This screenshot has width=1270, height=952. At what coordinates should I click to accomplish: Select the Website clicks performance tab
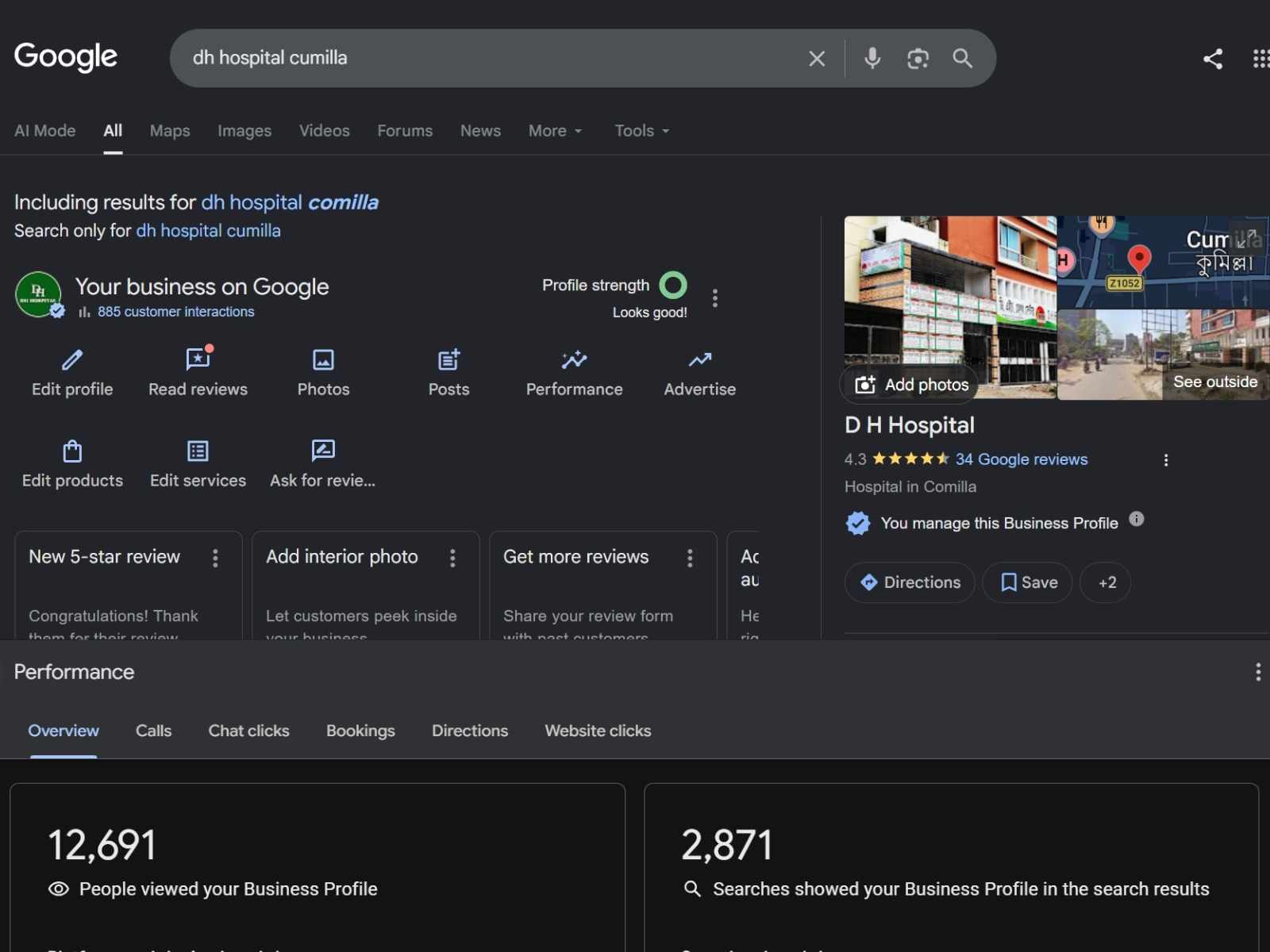(598, 731)
